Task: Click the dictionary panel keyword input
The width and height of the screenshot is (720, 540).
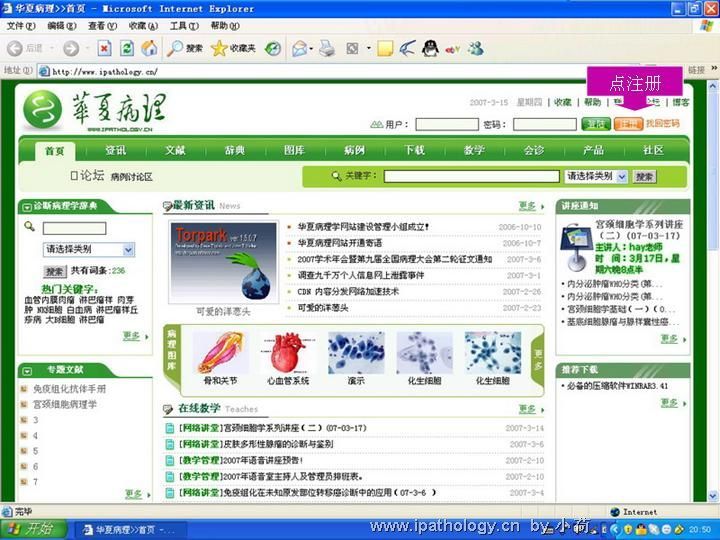Action: click(74, 228)
